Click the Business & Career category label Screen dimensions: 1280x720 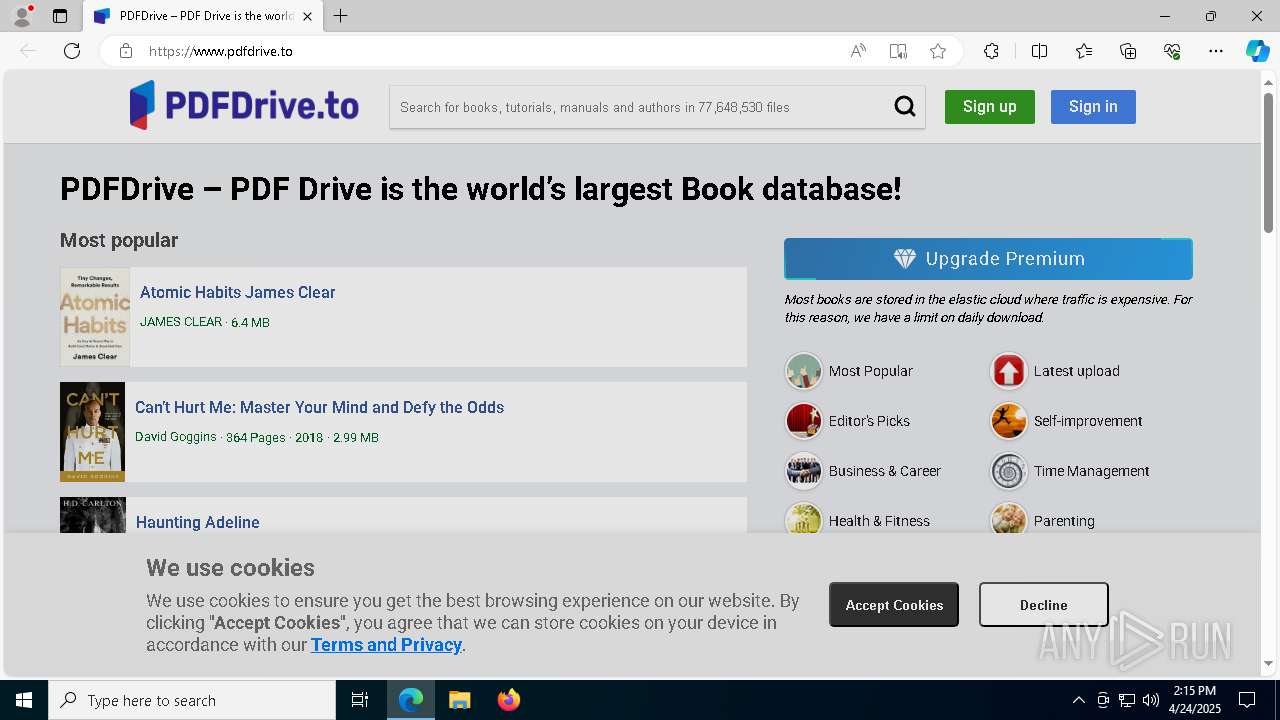(885, 471)
